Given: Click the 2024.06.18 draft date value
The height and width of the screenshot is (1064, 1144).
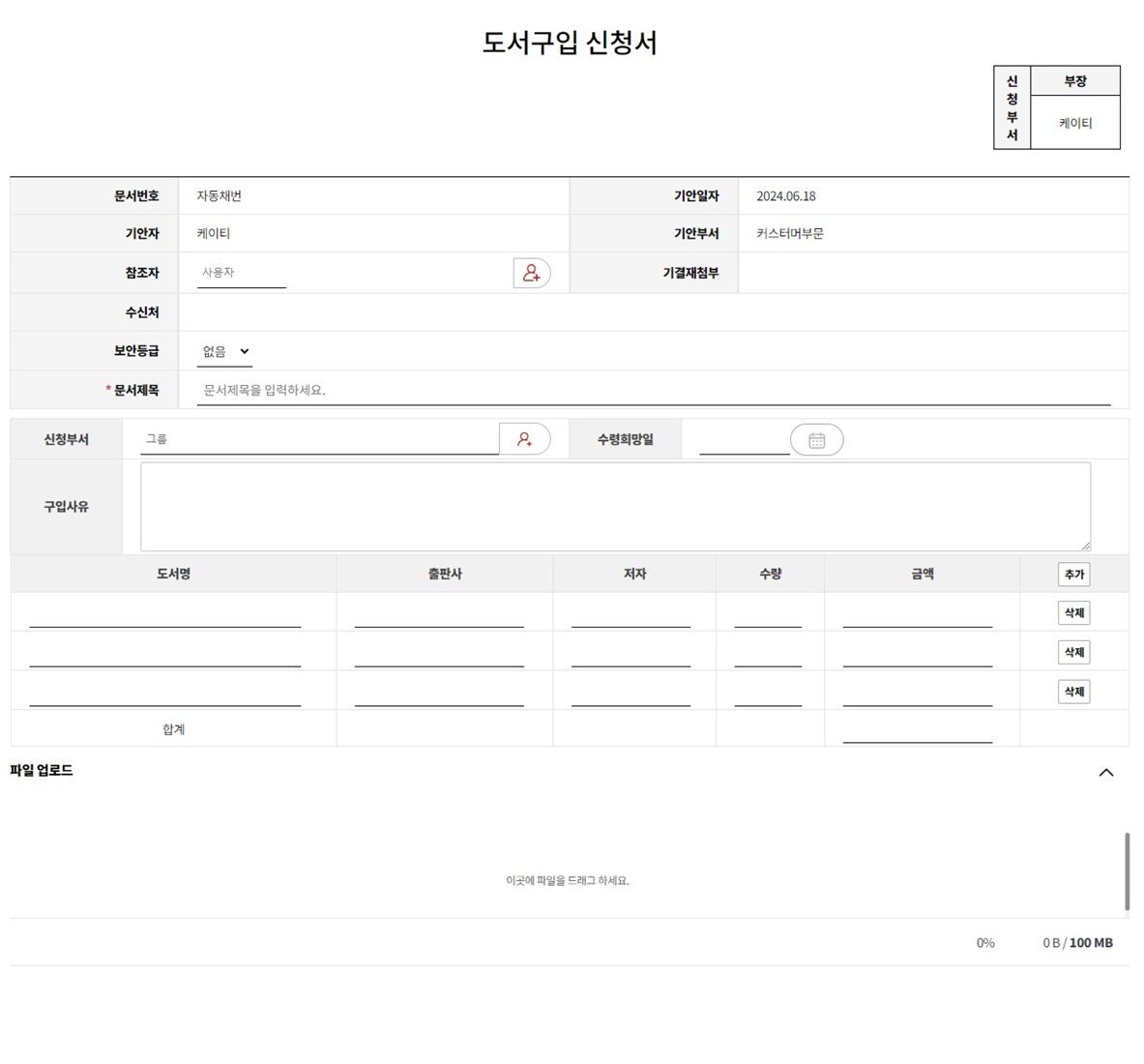Looking at the screenshot, I should (786, 196).
